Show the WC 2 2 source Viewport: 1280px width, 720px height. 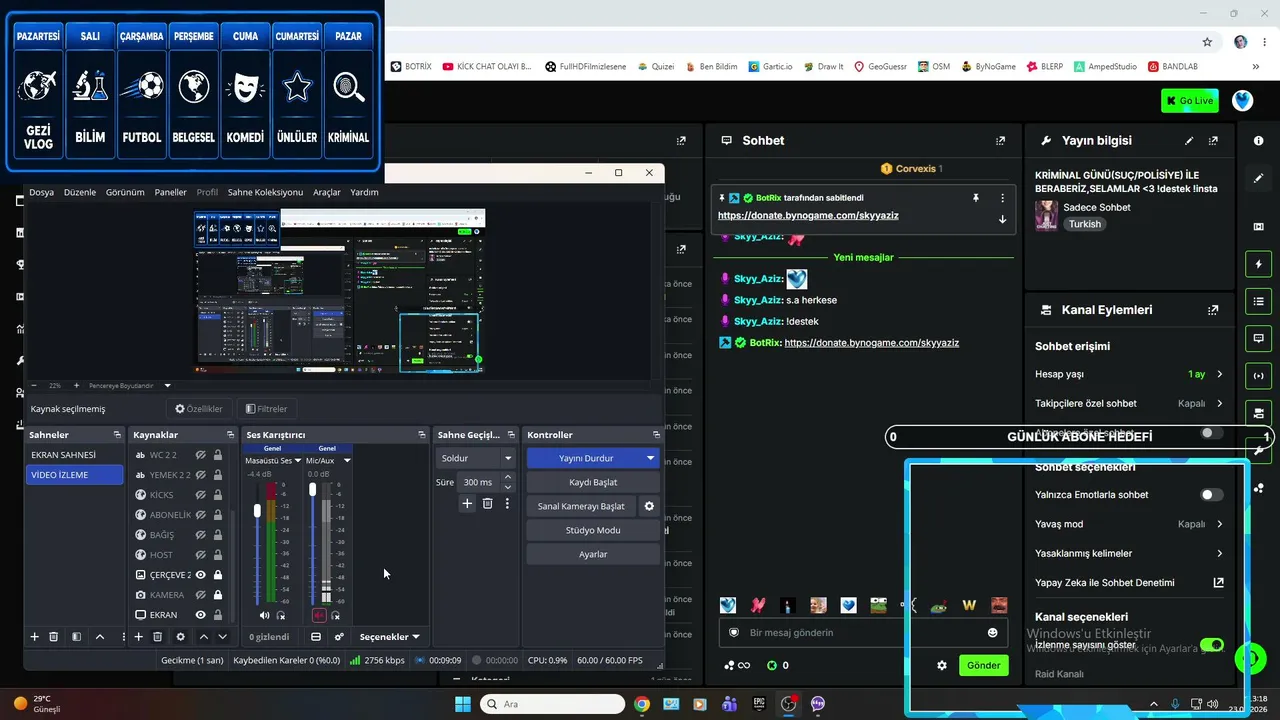coord(201,455)
